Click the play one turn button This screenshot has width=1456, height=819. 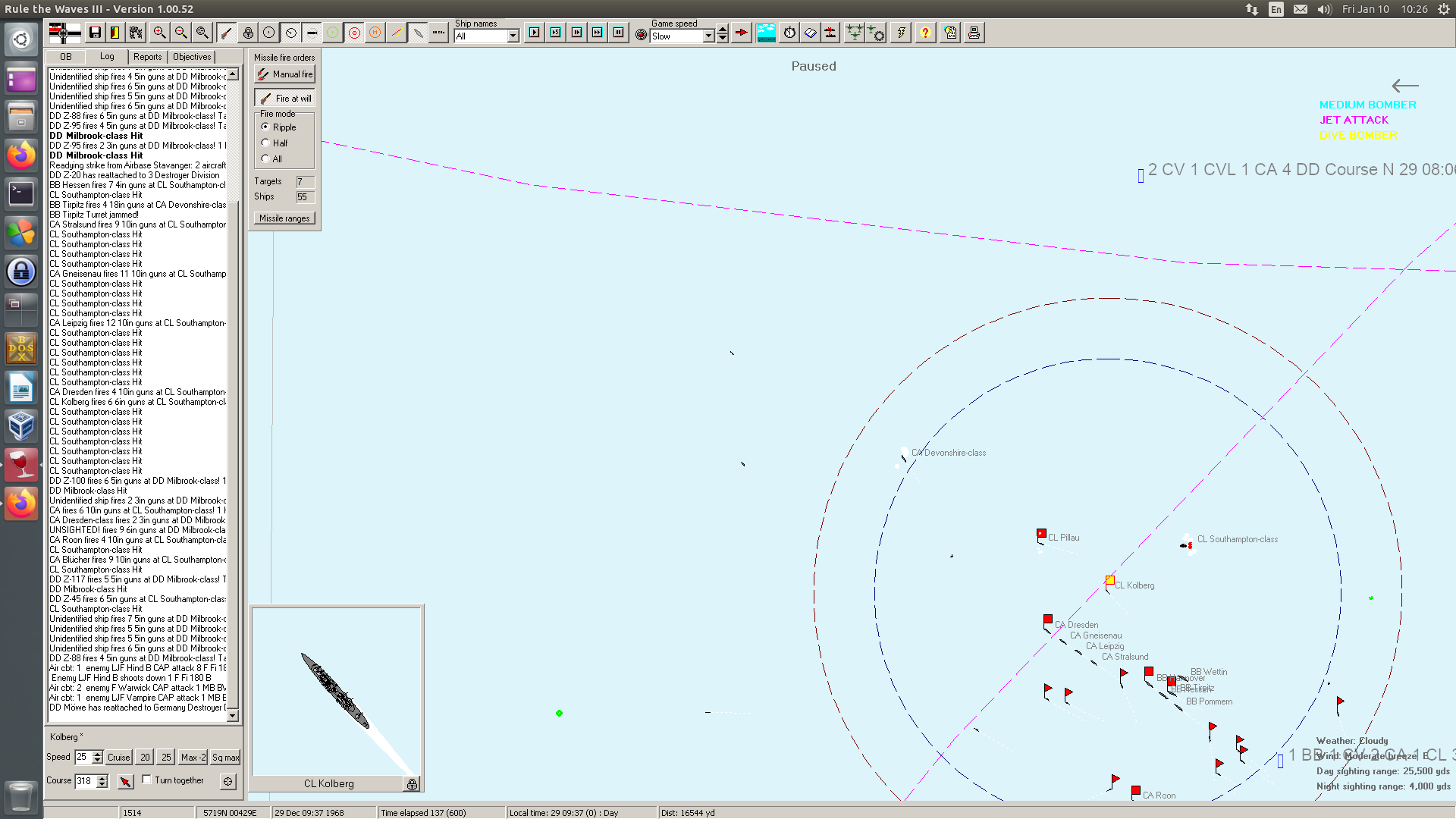535,33
